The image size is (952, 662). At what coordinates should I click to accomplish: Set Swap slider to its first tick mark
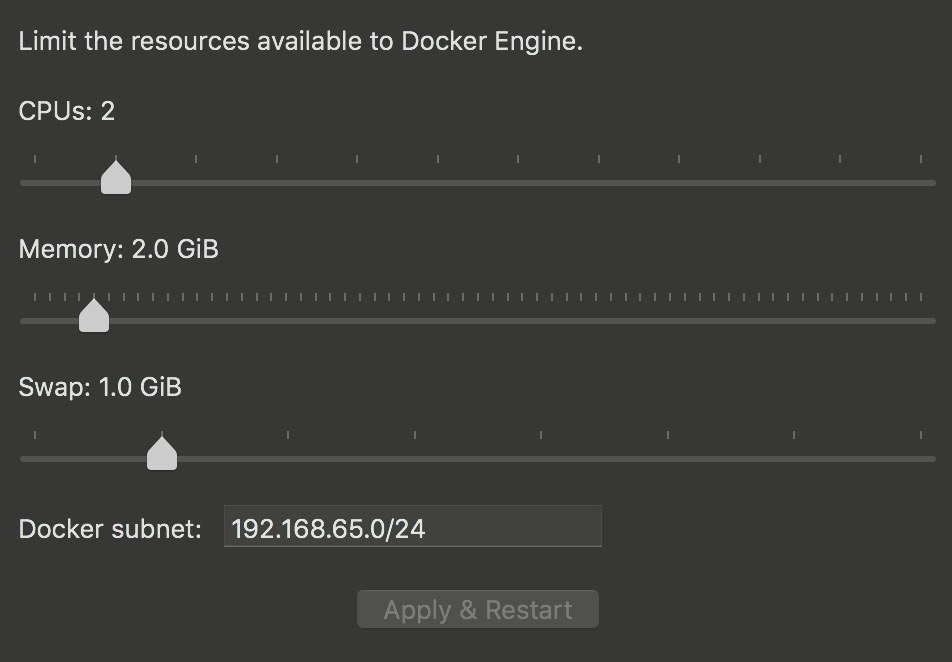pyautogui.click(x=35, y=459)
